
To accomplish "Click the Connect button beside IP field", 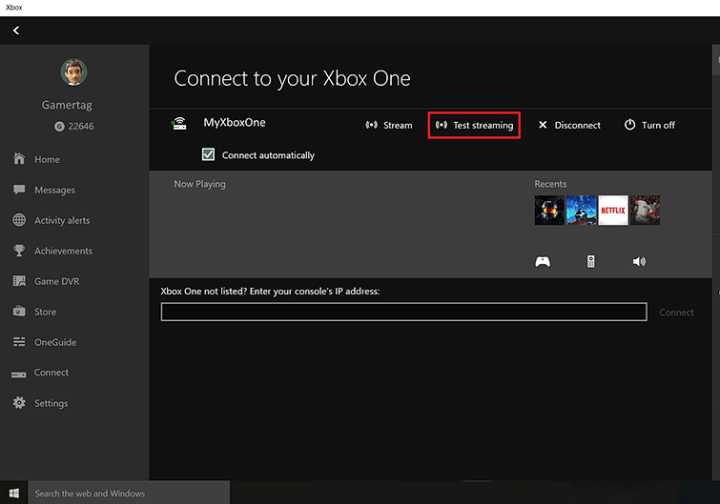I will point(676,312).
